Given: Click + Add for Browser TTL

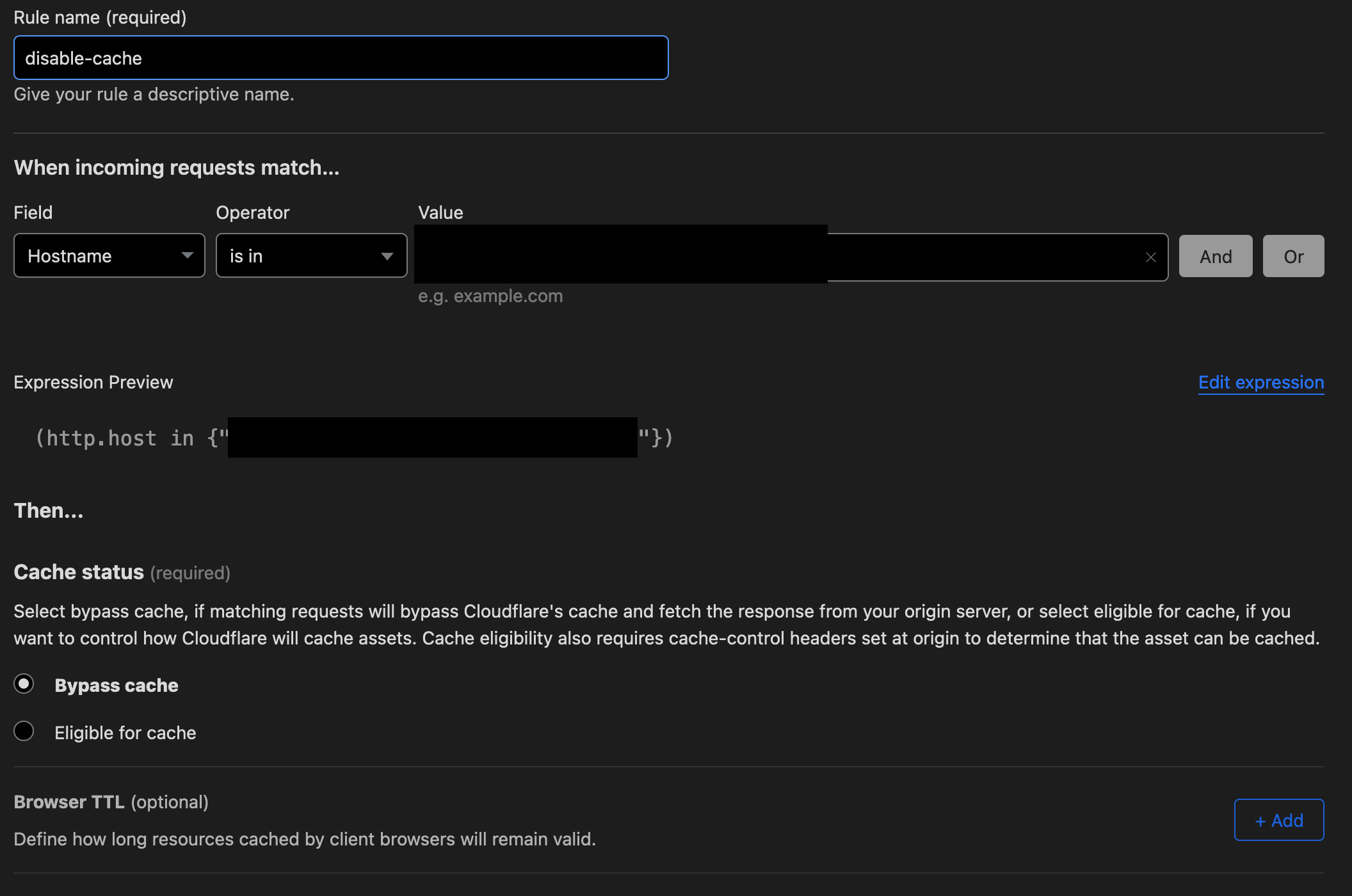Looking at the screenshot, I should point(1278,820).
